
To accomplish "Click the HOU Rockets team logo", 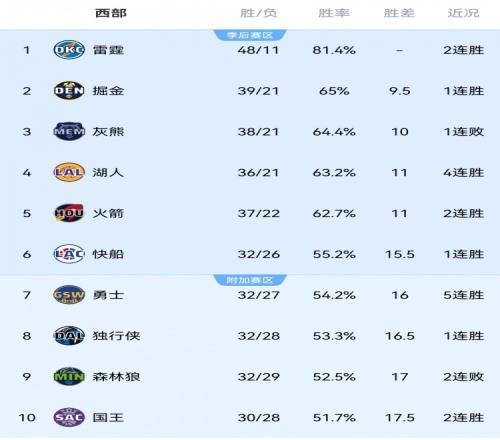I will (69, 213).
